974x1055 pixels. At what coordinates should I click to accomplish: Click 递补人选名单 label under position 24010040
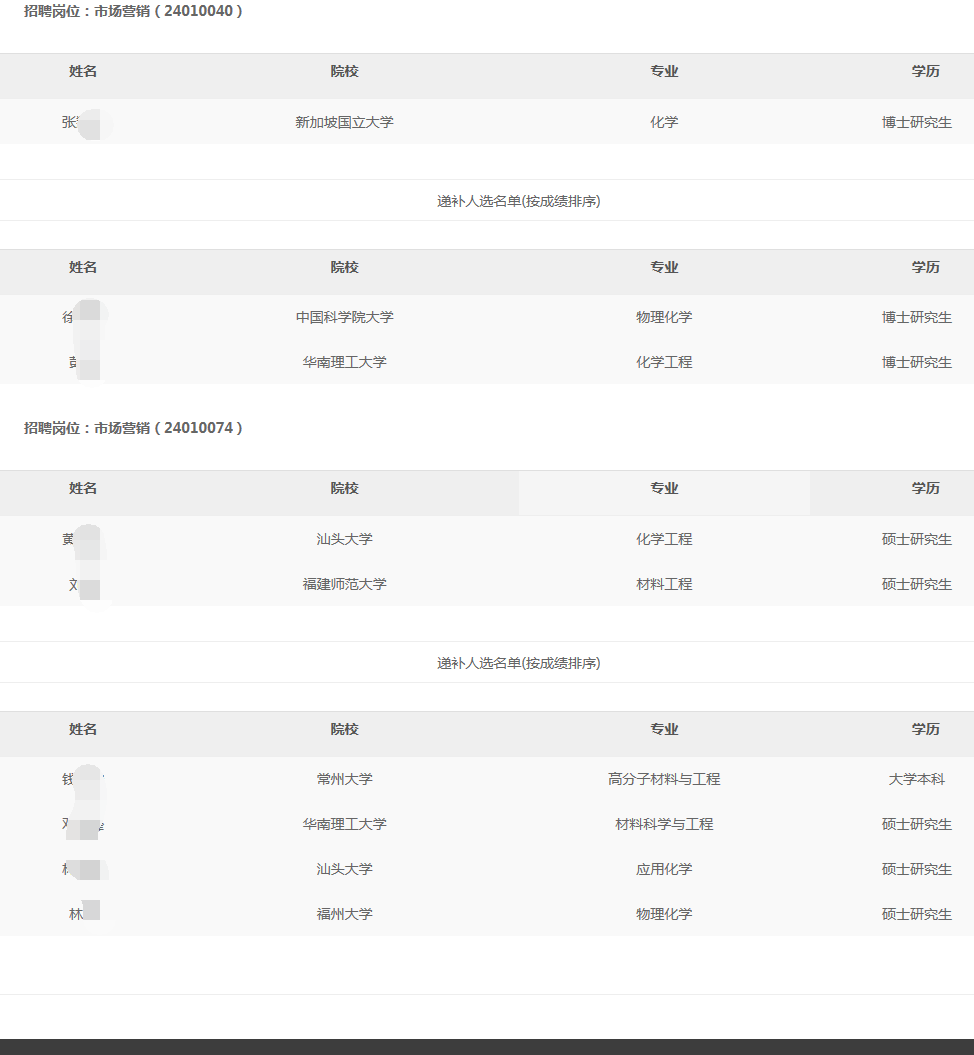[x=518, y=201]
